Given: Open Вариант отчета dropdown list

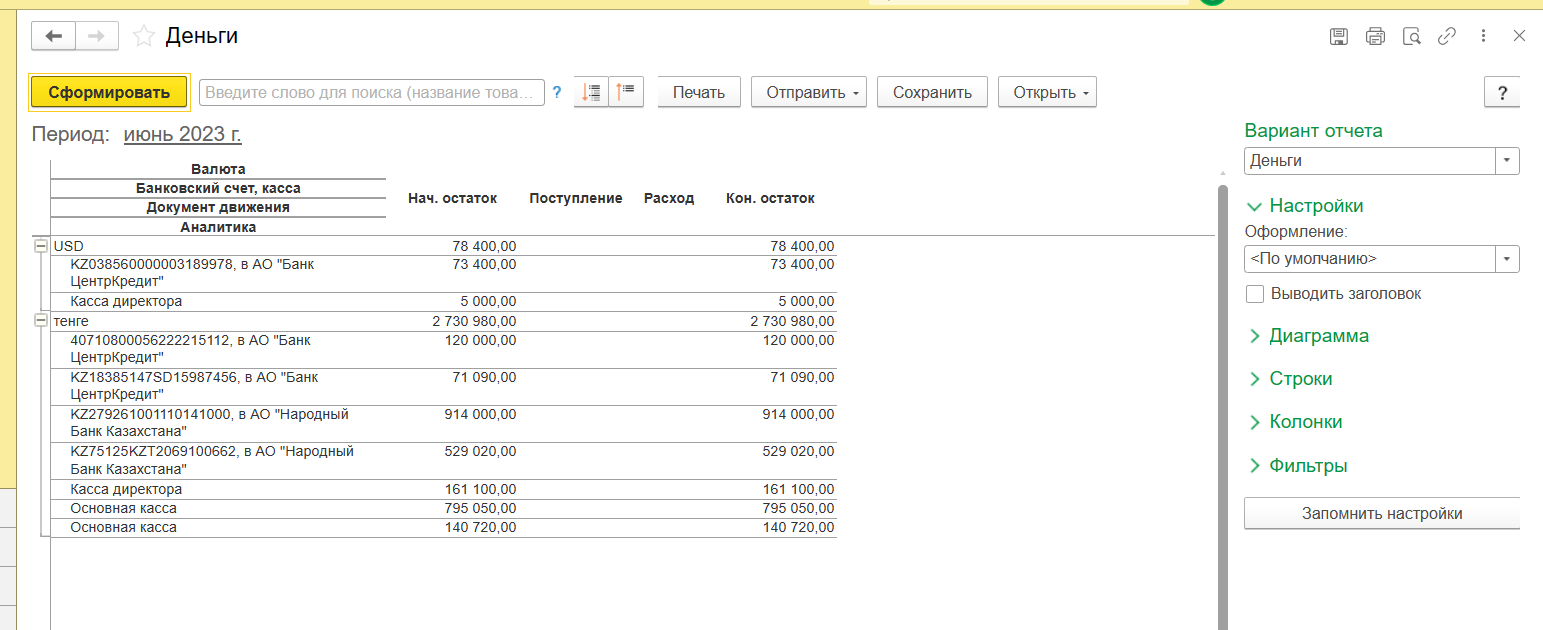Looking at the screenshot, I should [1507, 161].
